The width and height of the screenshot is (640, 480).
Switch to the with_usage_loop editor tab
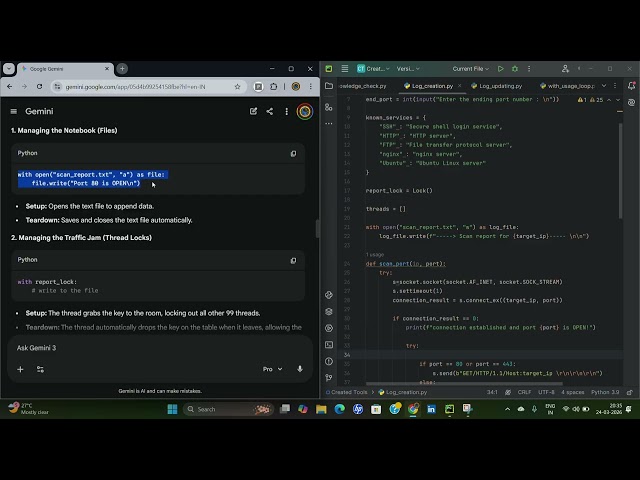pyautogui.click(x=567, y=86)
